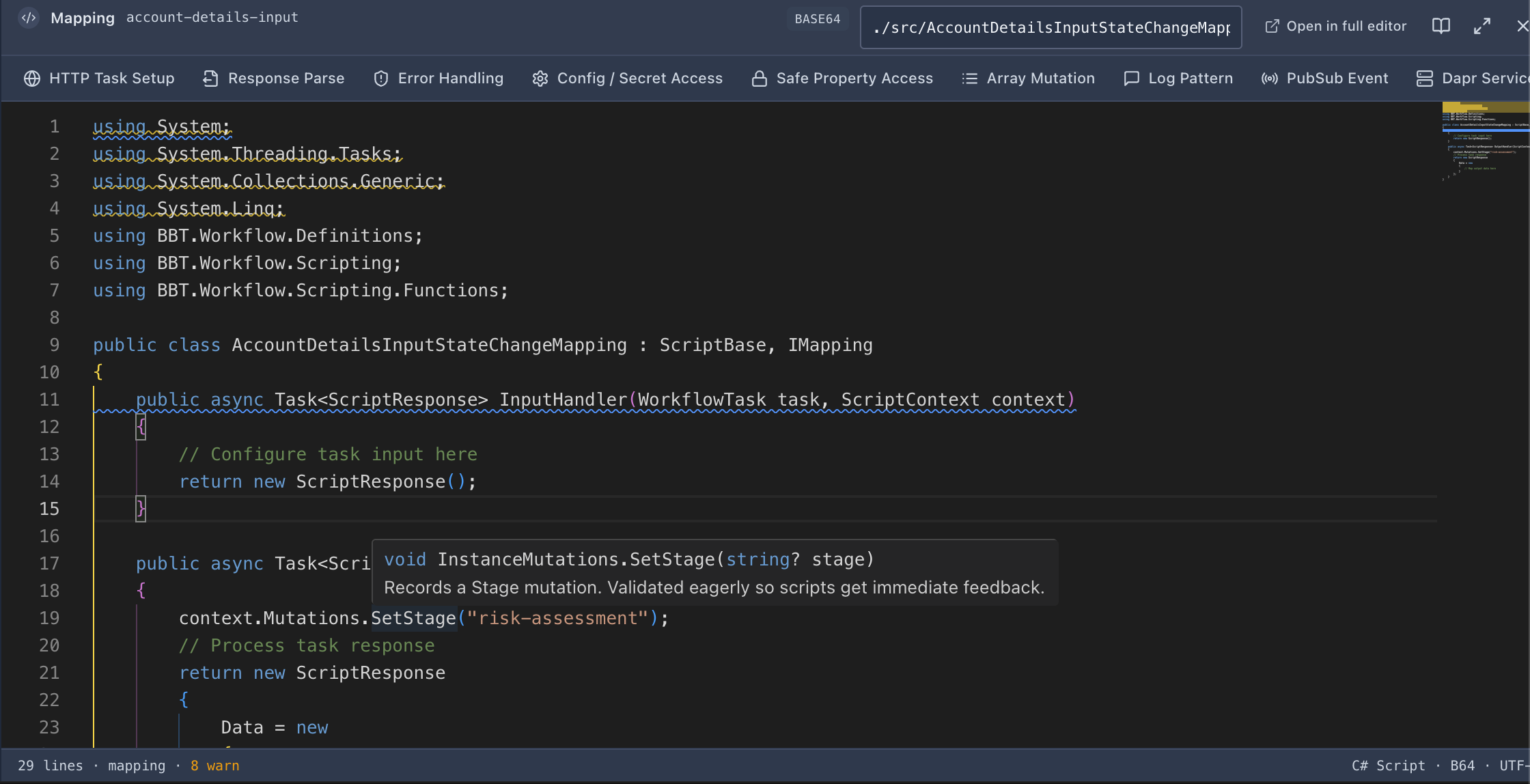
Task: Click the InputHandler method name on line 11
Action: point(563,400)
